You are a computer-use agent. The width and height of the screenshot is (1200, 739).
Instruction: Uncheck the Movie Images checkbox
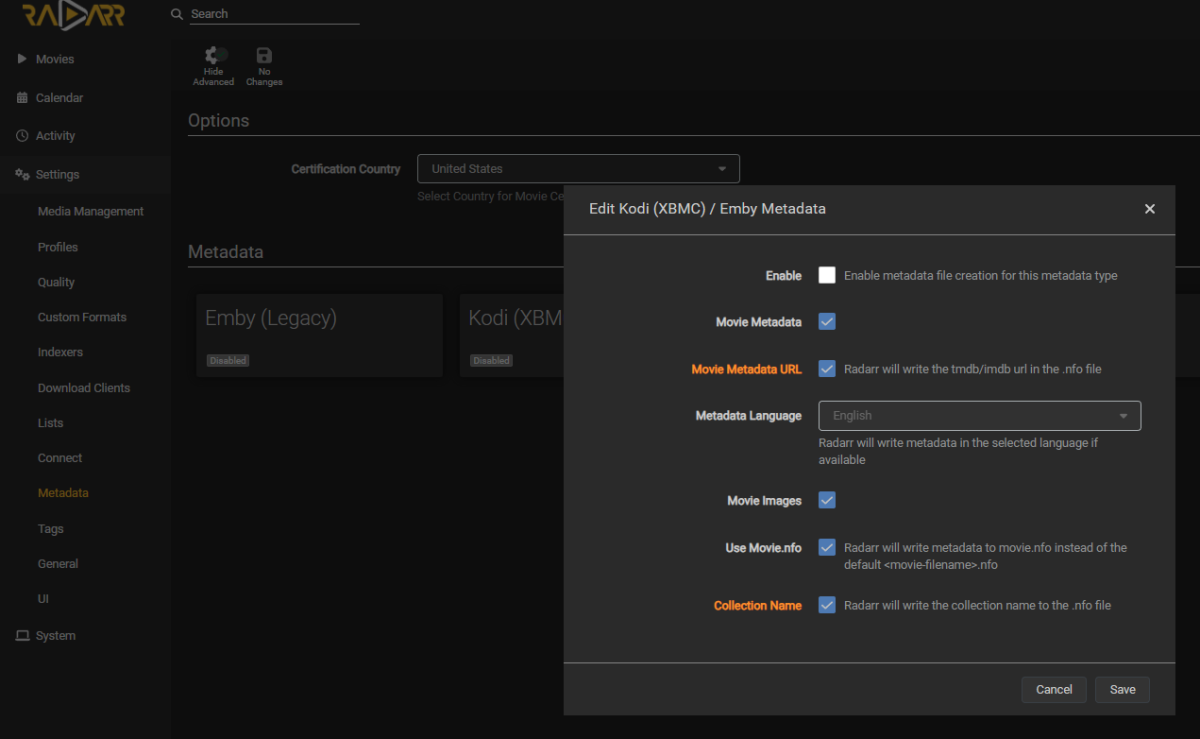click(x=827, y=500)
